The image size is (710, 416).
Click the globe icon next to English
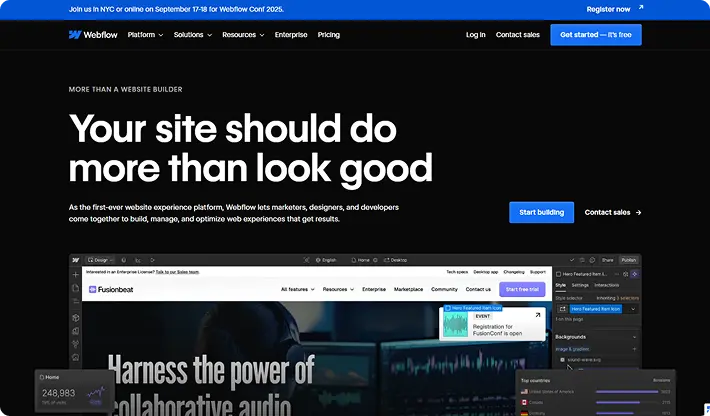click(318, 260)
